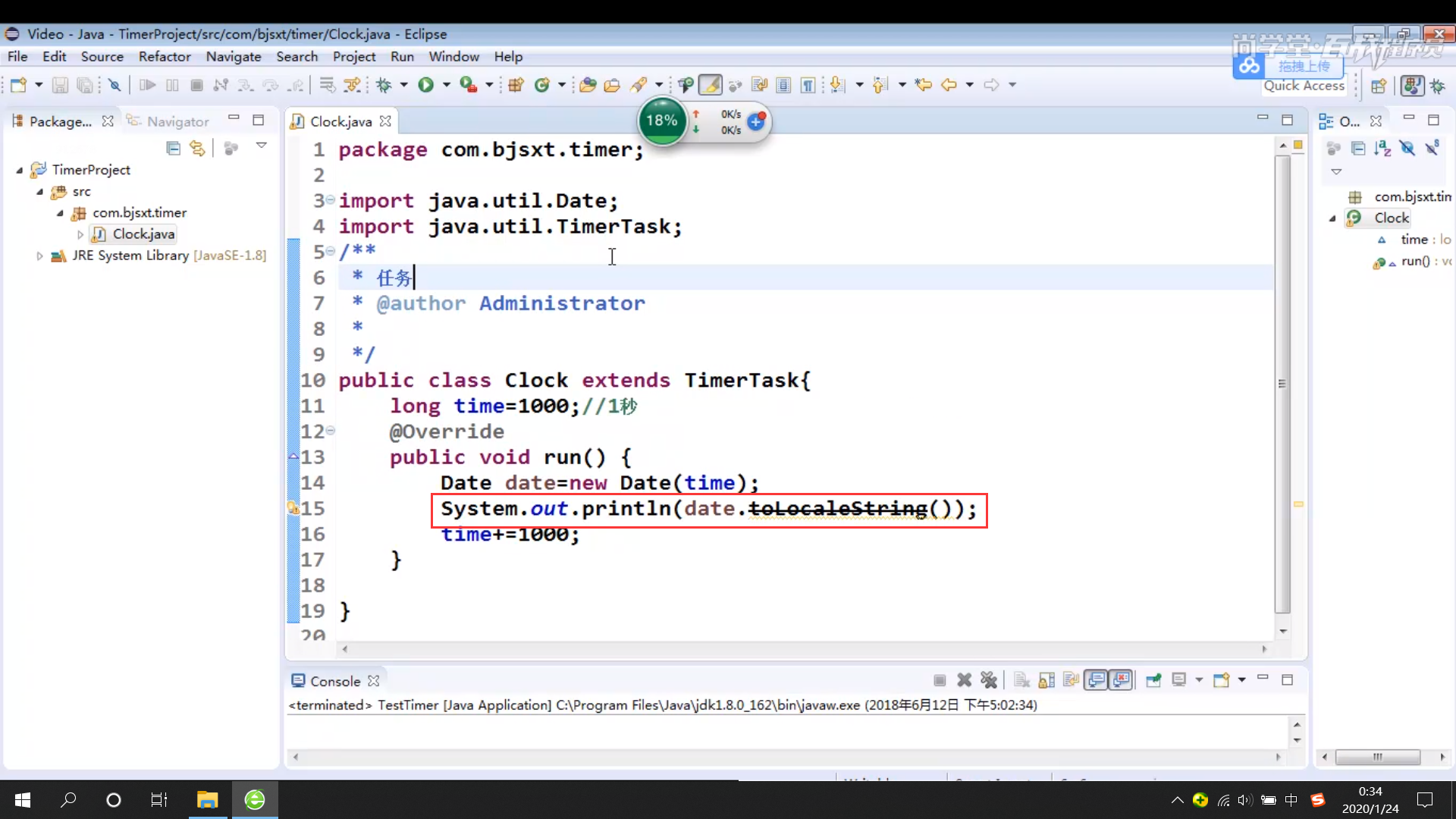This screenshot has height=819, width=1456.
Task: Open the Refactor menu
Action: tap(165, 56)
